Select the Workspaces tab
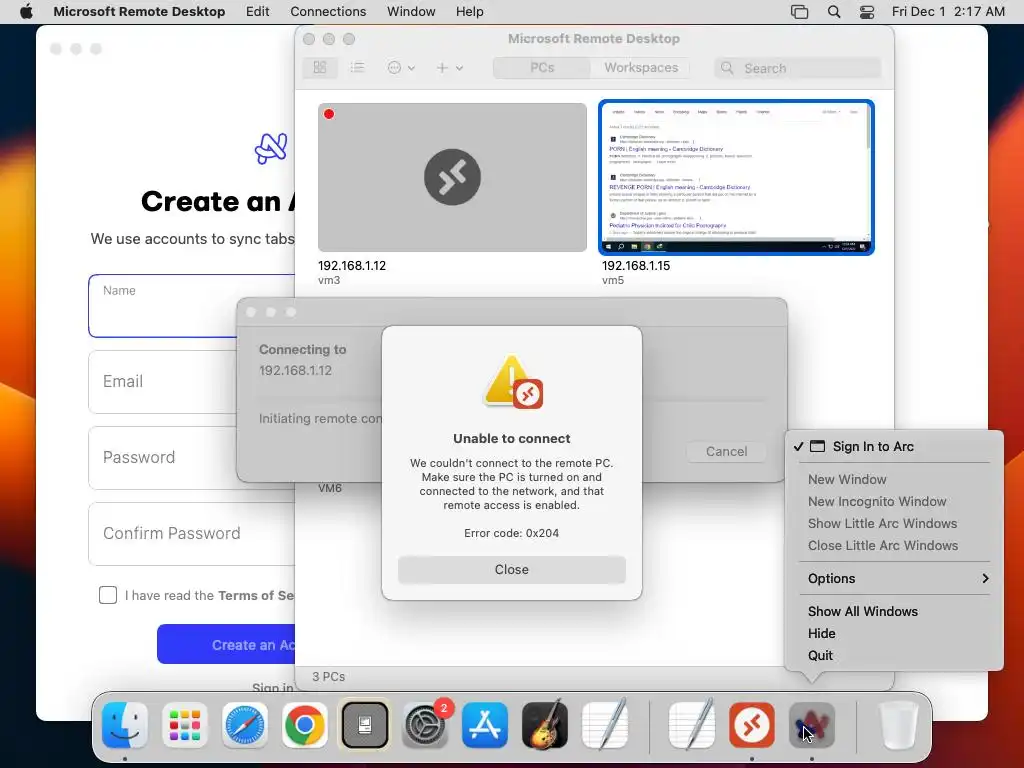Viewport: 1024px width, 768px height. click(641, 67)
